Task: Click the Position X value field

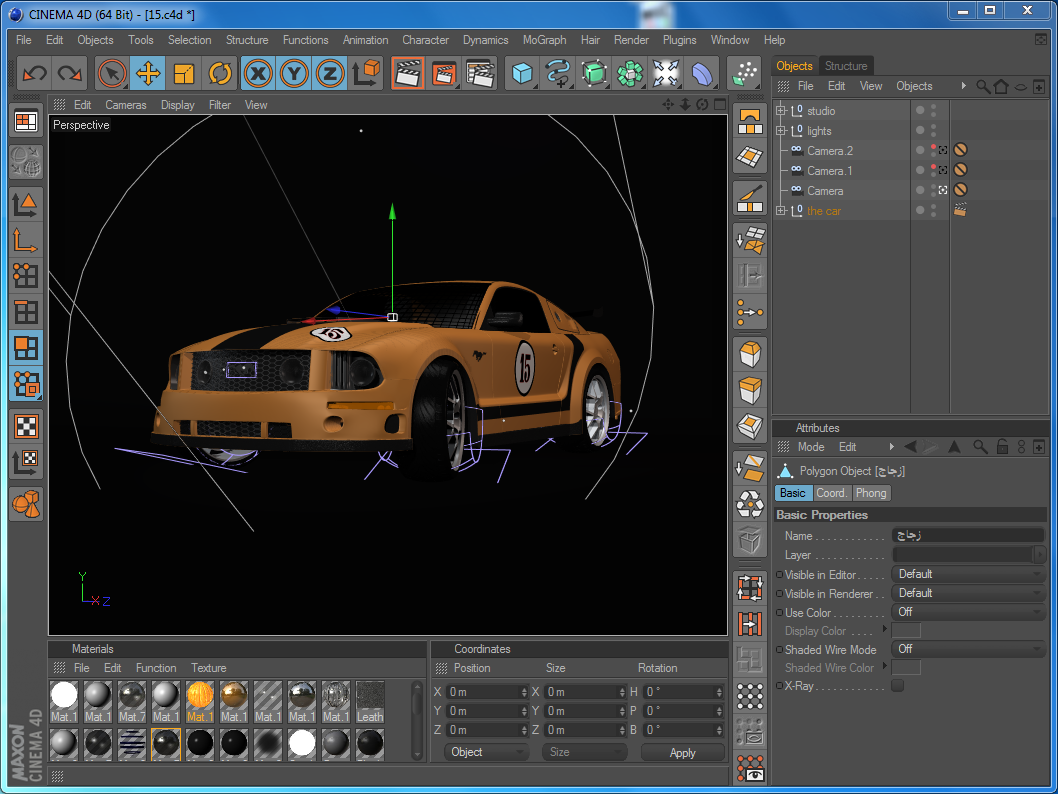Action: [x=486, y=692]
